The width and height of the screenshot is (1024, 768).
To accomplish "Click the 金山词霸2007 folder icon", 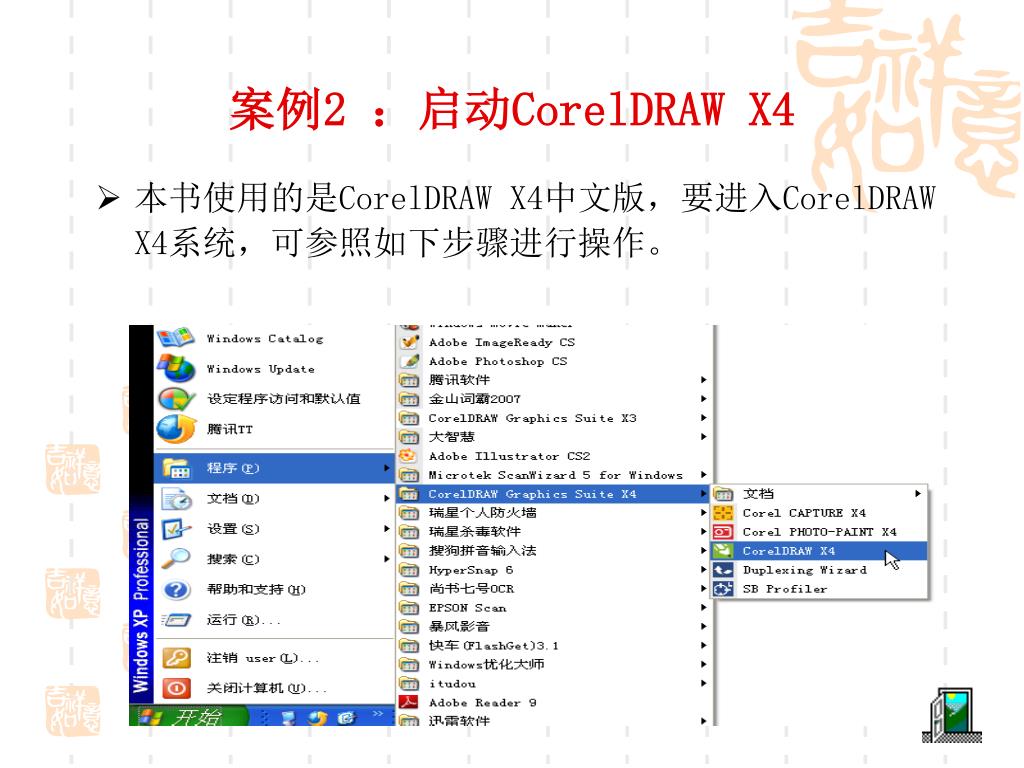I will 409,398.
